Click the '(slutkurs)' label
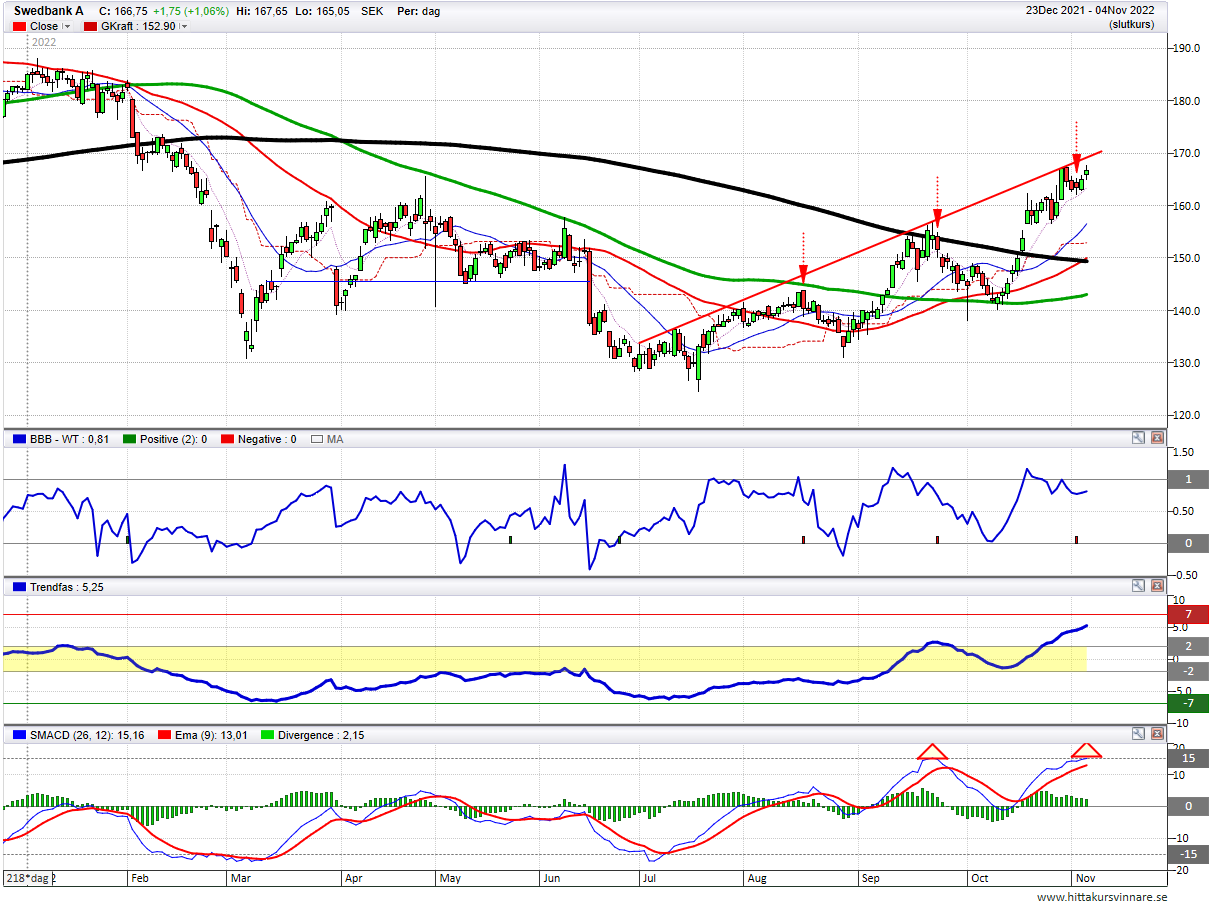 coord(1131,25)
